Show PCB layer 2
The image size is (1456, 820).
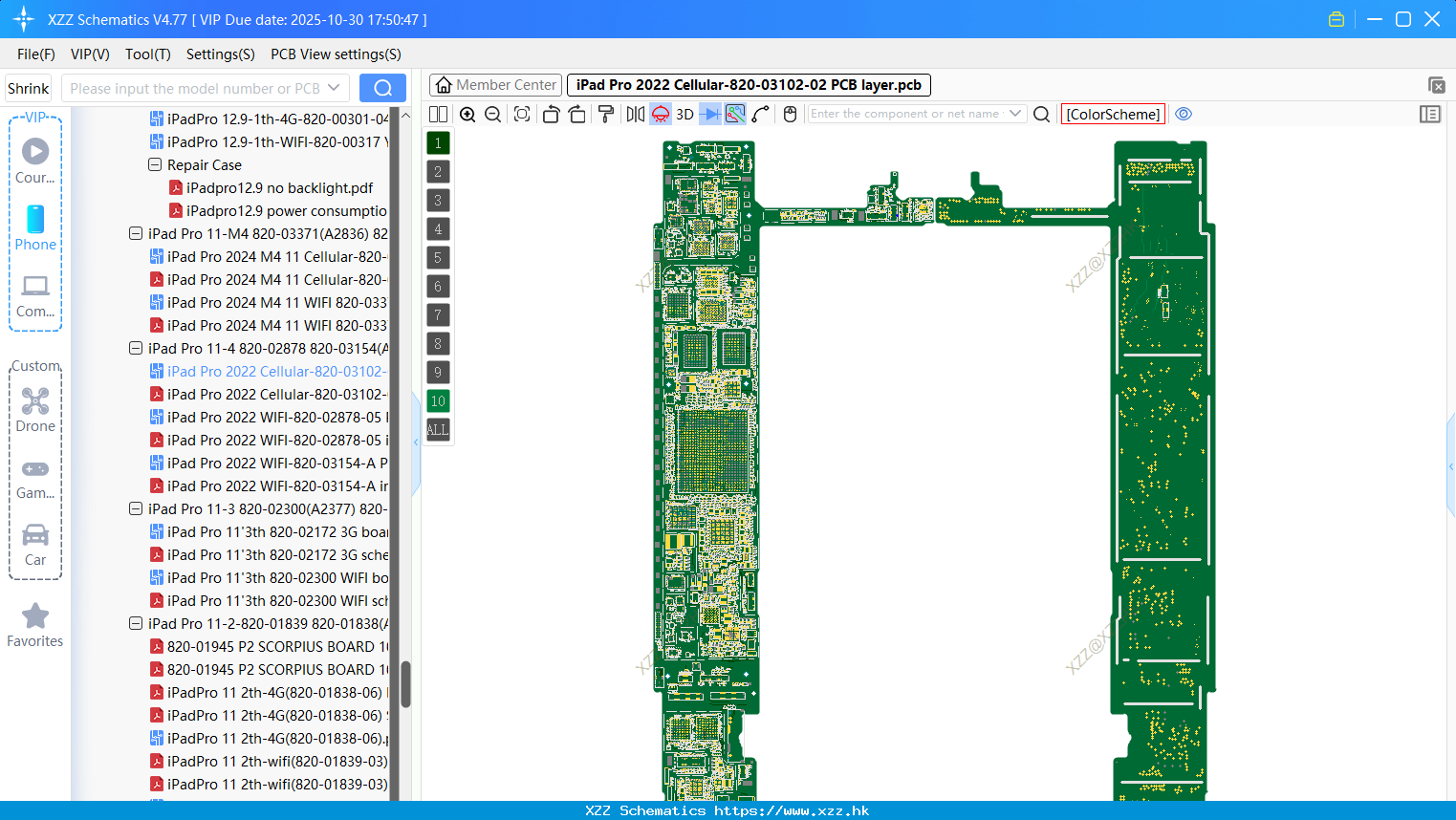click(x=438, y=172)
